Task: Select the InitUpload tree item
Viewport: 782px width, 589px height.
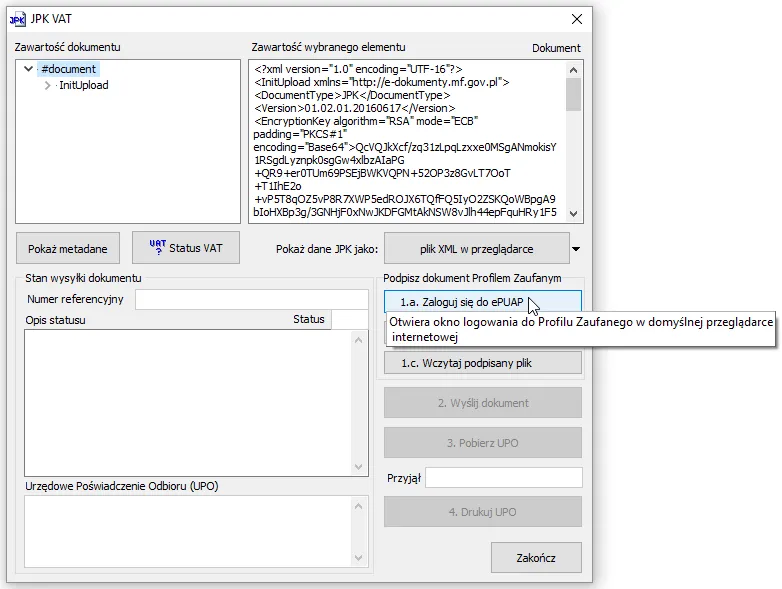Action: coord(84,85)
